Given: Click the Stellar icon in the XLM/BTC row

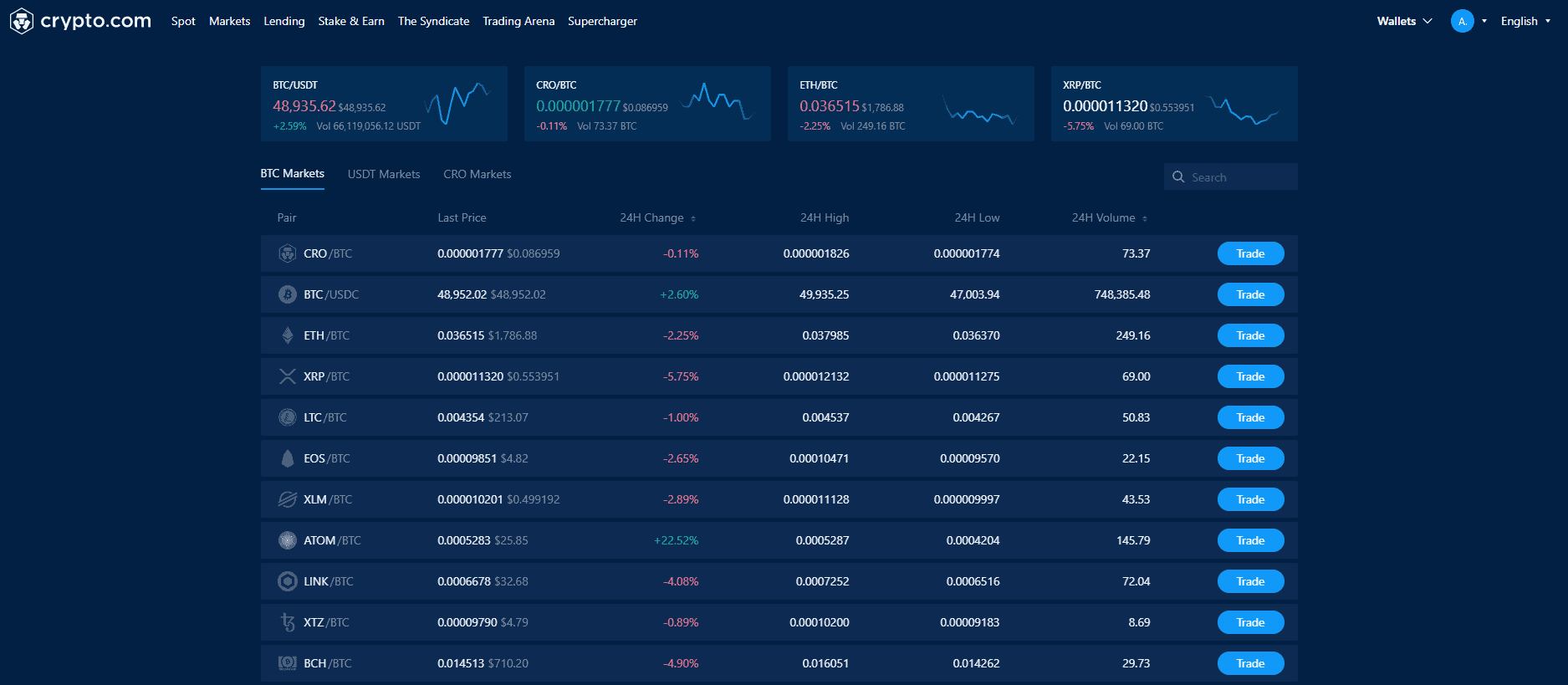Looking at the screenshot, I should coord(288,499).
